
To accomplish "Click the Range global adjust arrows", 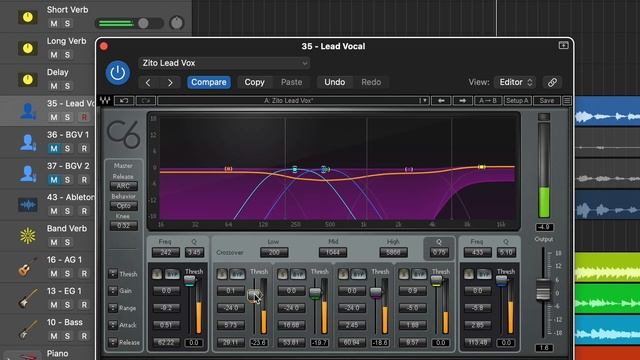I will point(113,308).
